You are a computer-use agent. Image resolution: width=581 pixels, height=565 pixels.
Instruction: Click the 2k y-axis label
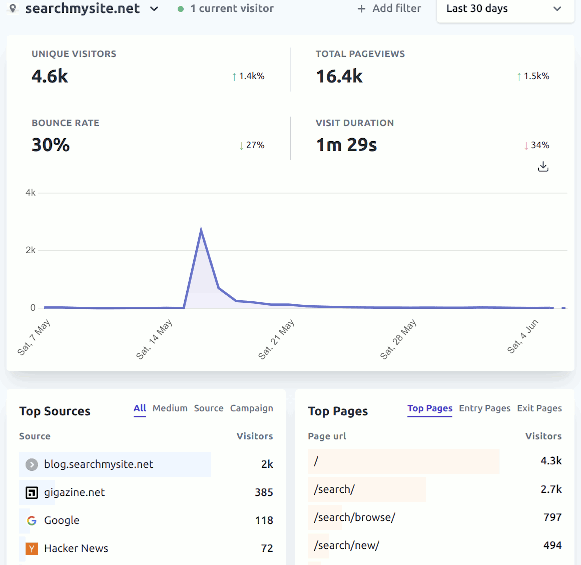point(30,250)
